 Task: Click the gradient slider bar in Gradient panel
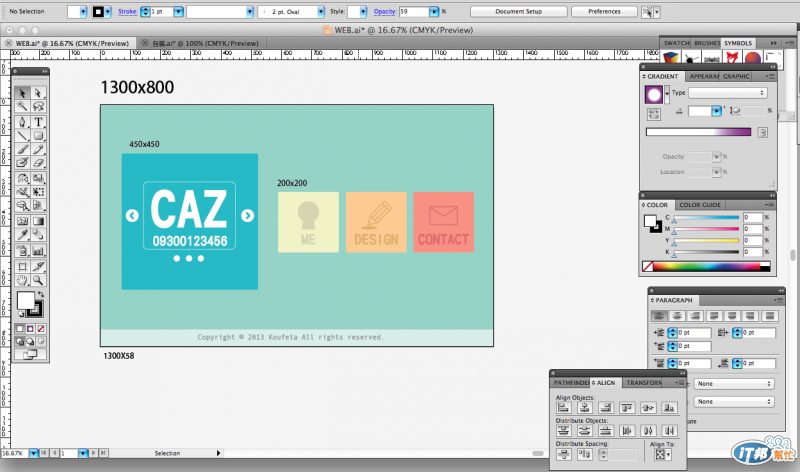coord(698,132)
